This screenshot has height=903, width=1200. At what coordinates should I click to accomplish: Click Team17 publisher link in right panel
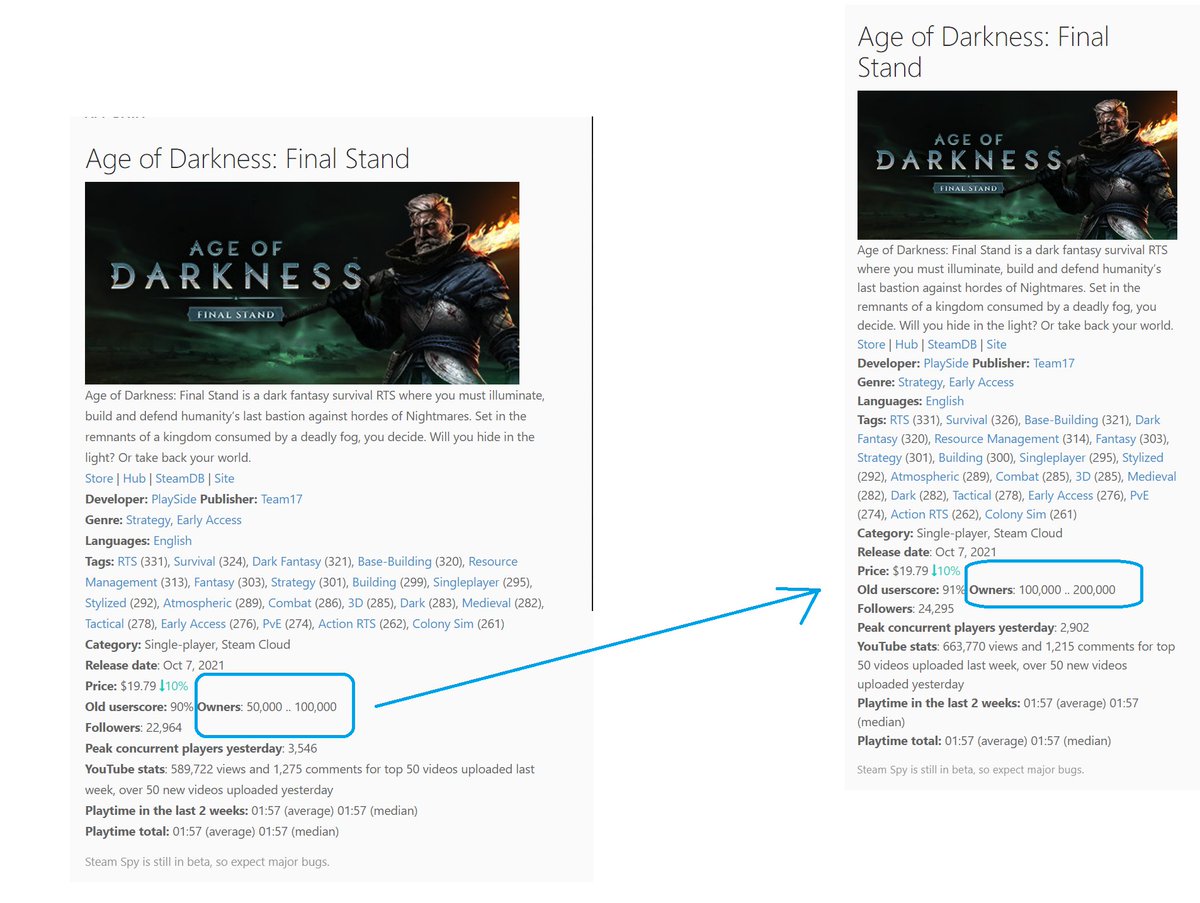click(1054, 363)
